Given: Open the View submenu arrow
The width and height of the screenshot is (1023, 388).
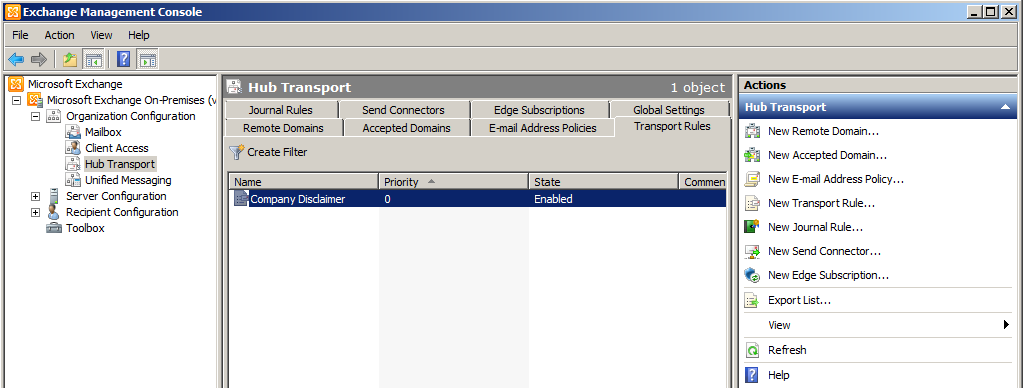Looking at the screenshot, I should tap(1007, 325).
